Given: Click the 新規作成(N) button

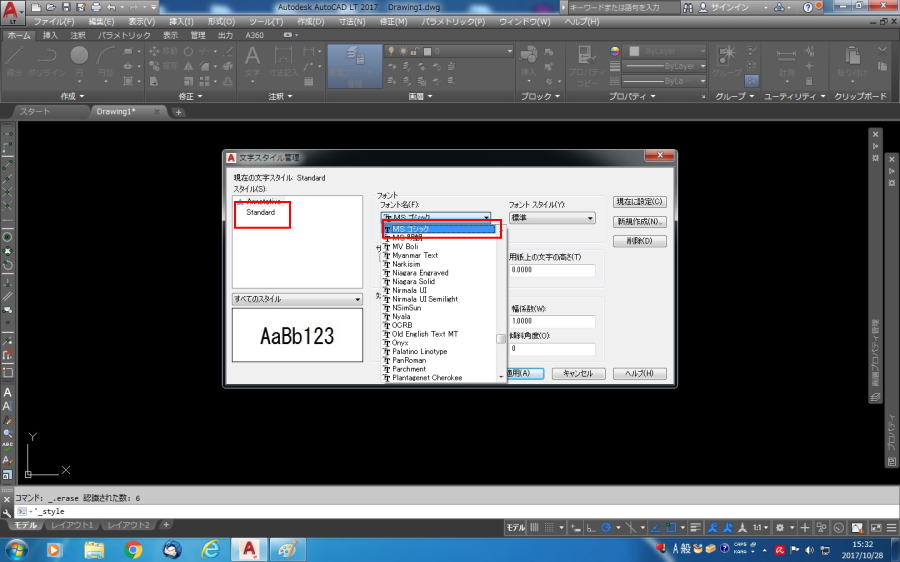Looking at the screenshot, I should tap(639, 221).
